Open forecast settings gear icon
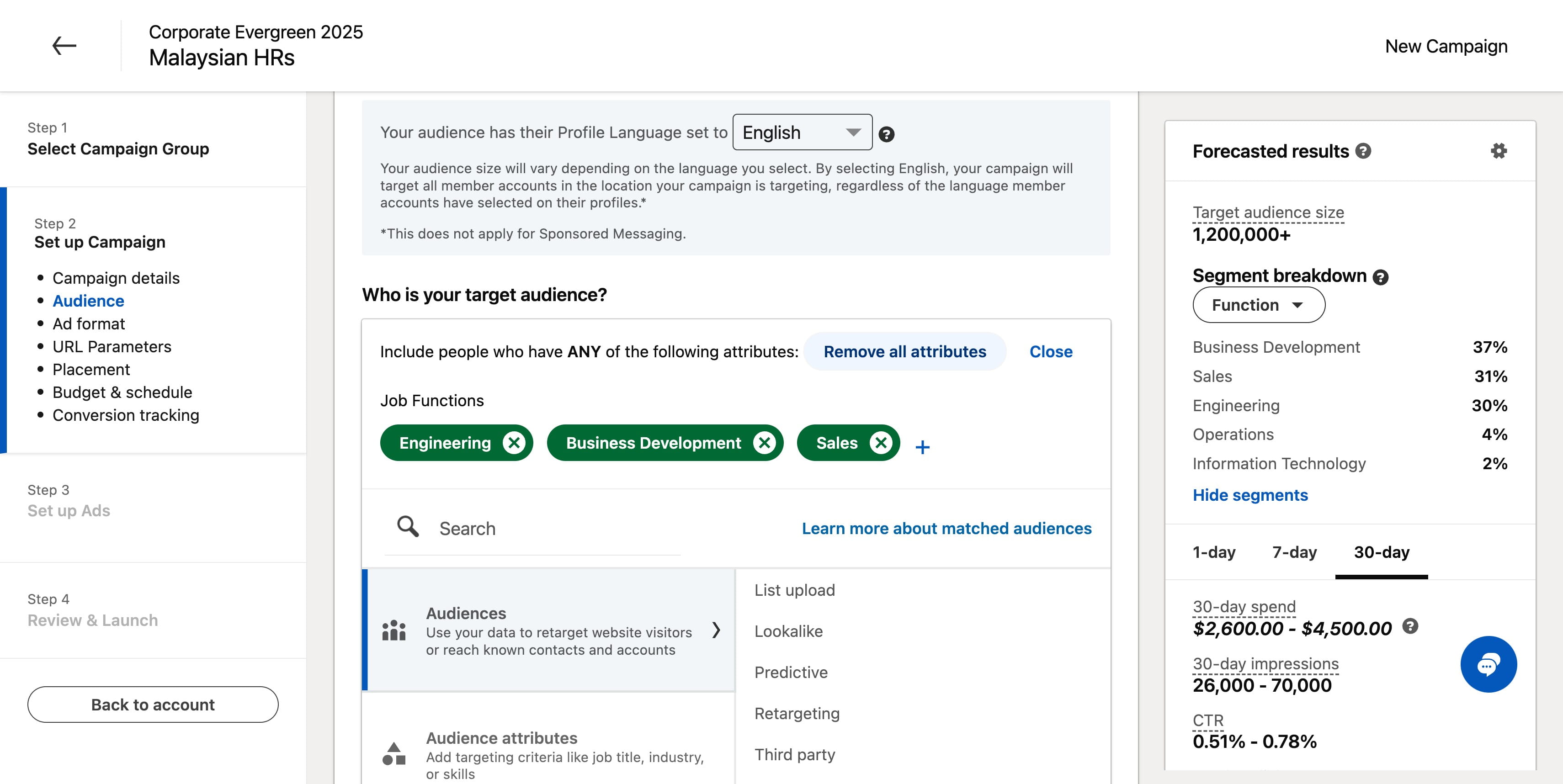The image size is (1563, 784). 1499,150
